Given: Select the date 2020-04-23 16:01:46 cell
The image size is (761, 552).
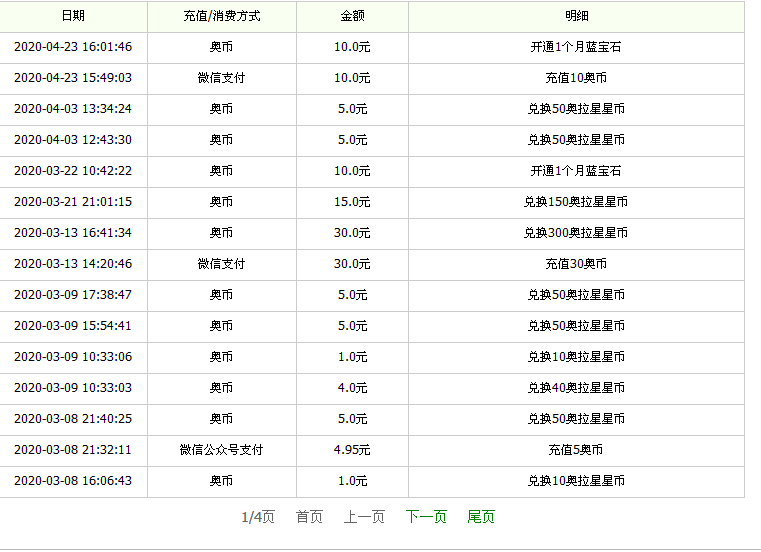Looking at the screenshot, I should point(73,47).
